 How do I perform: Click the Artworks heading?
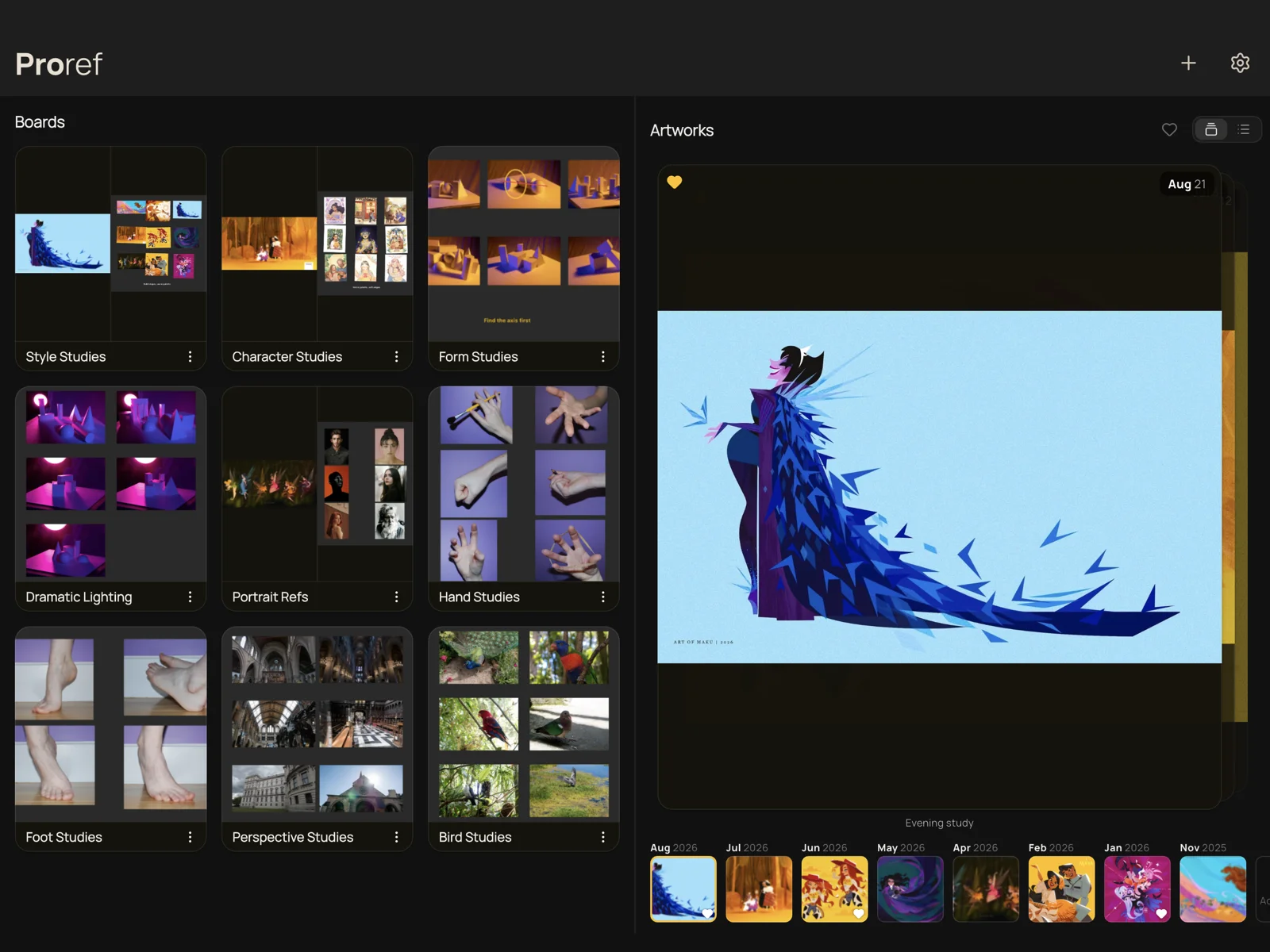[682, 130]
